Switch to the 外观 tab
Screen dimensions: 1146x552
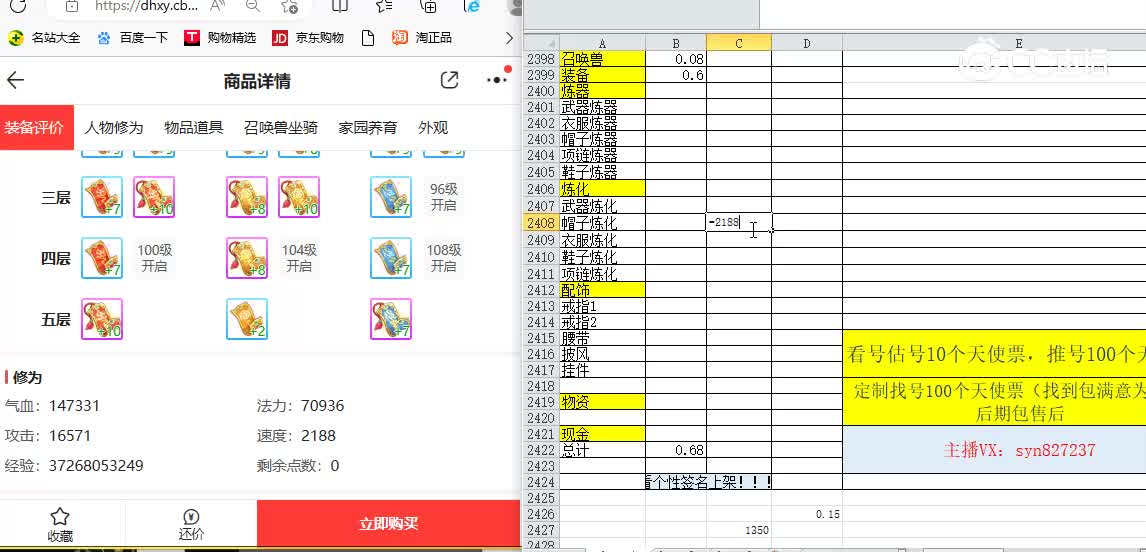coord(433,128)
